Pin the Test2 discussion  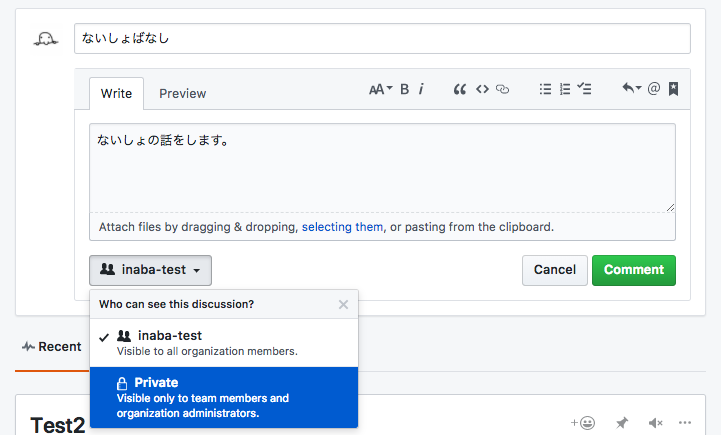pyautogui.click(x=622, y=423)
